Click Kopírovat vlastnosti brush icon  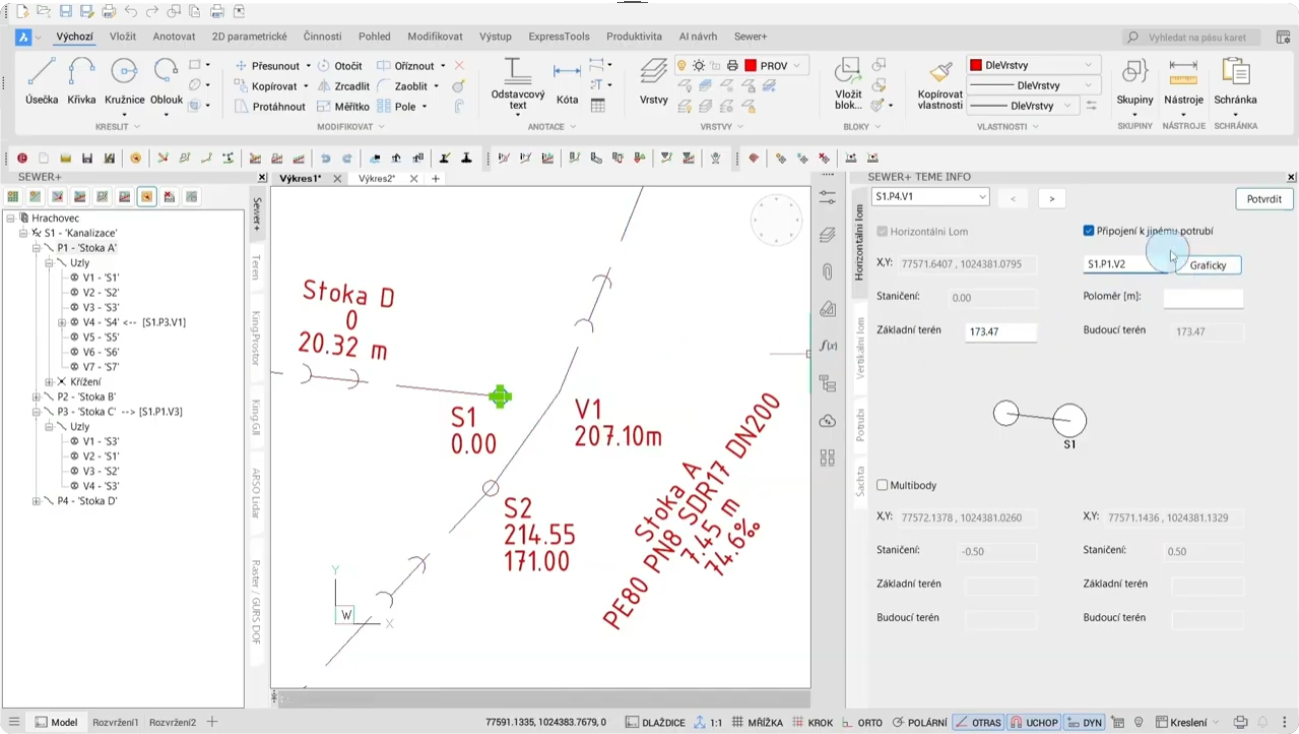pos(939,82)
